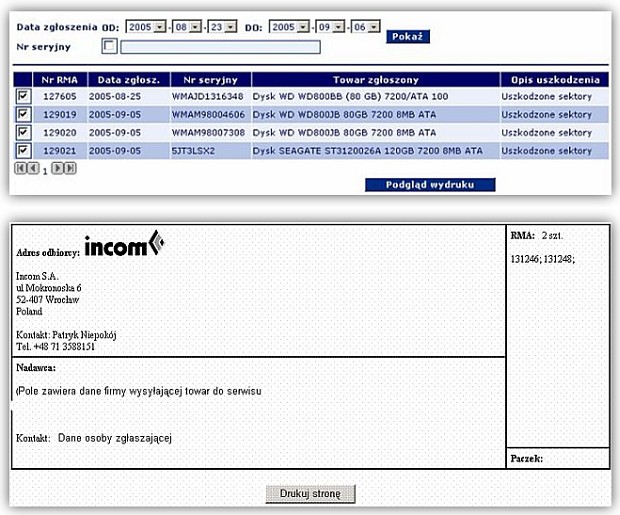620x515 pixels.
Task: Go to next page pagination icon
Action: pyautogui.click(x=57, y=169)
